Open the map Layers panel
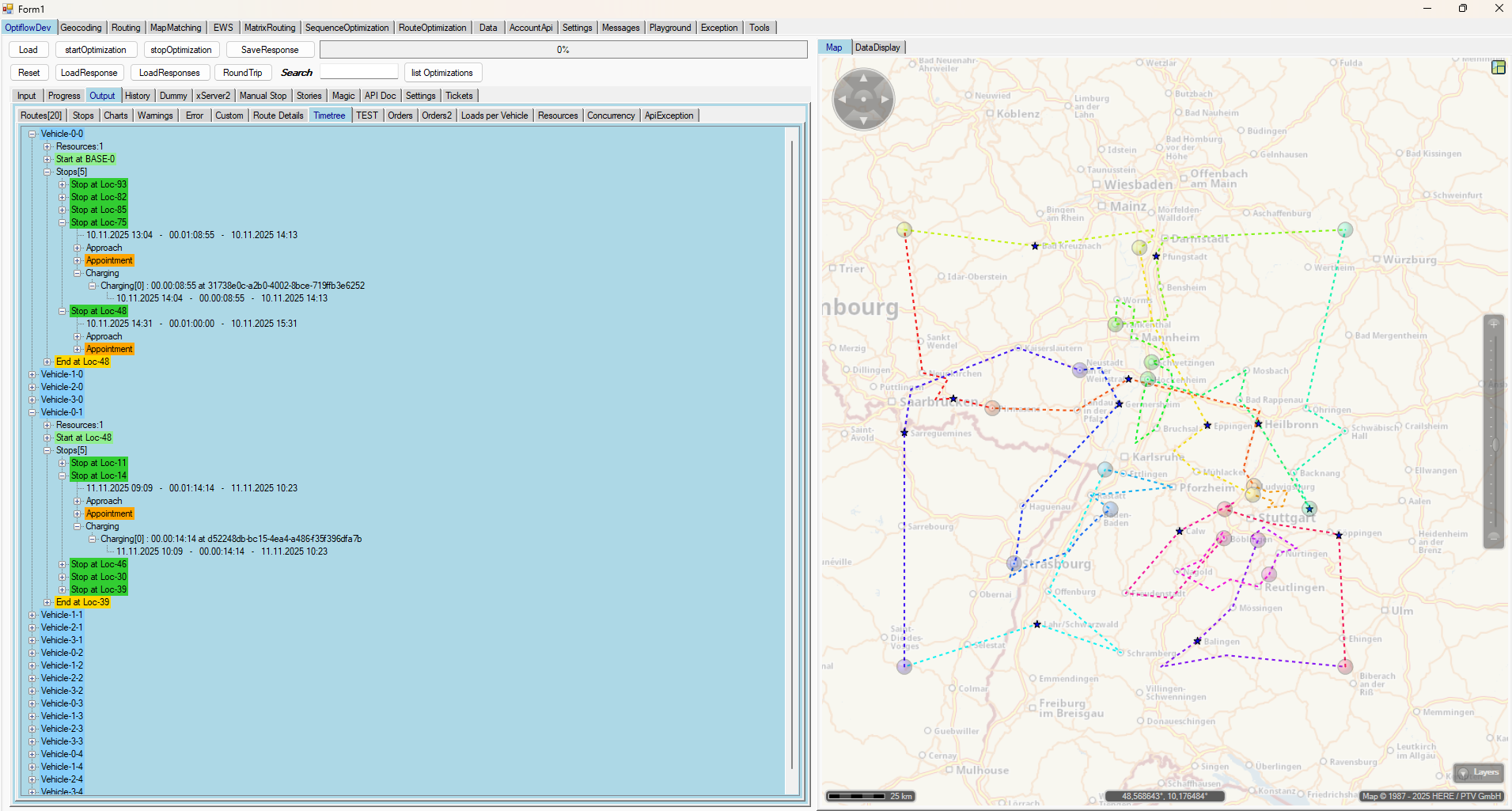The image size is (1512, 811). coord(1479,772)
